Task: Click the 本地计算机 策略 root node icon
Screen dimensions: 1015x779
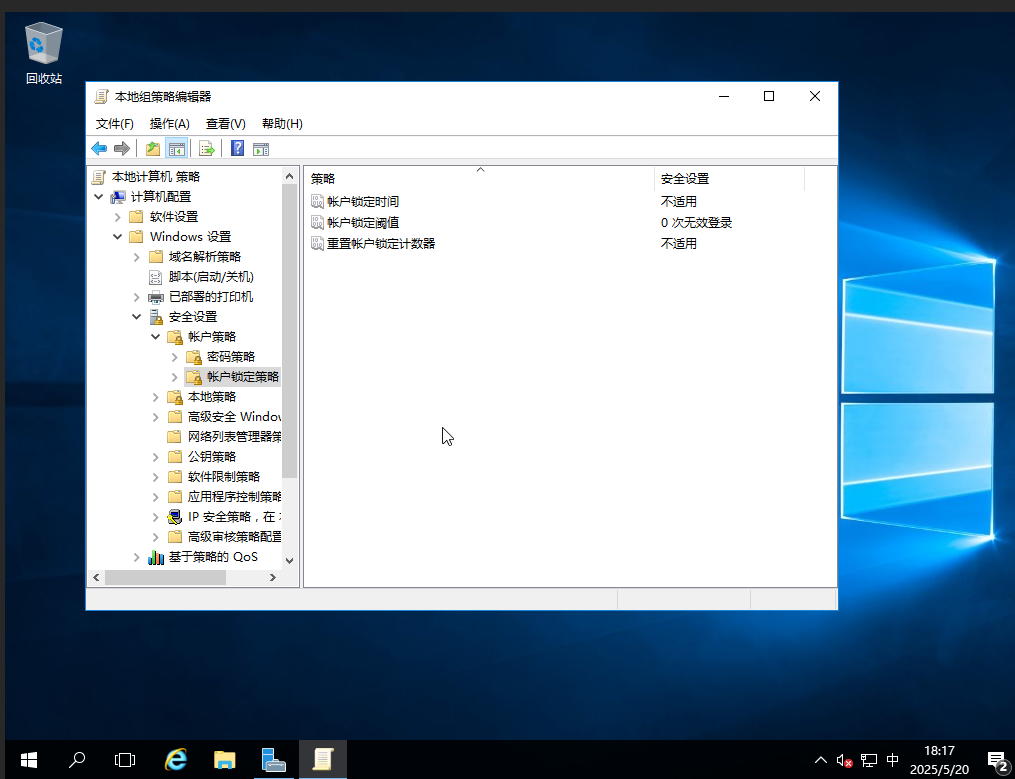Action: pos(99,177)
